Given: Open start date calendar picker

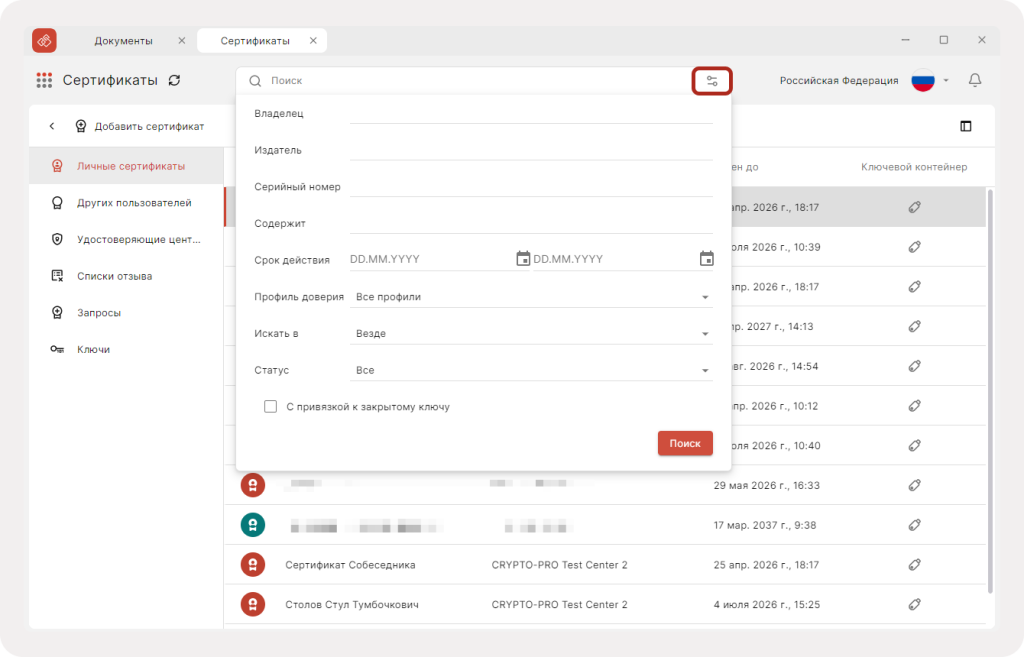Looking at the screenshot, I should click(x=523, y=259).
